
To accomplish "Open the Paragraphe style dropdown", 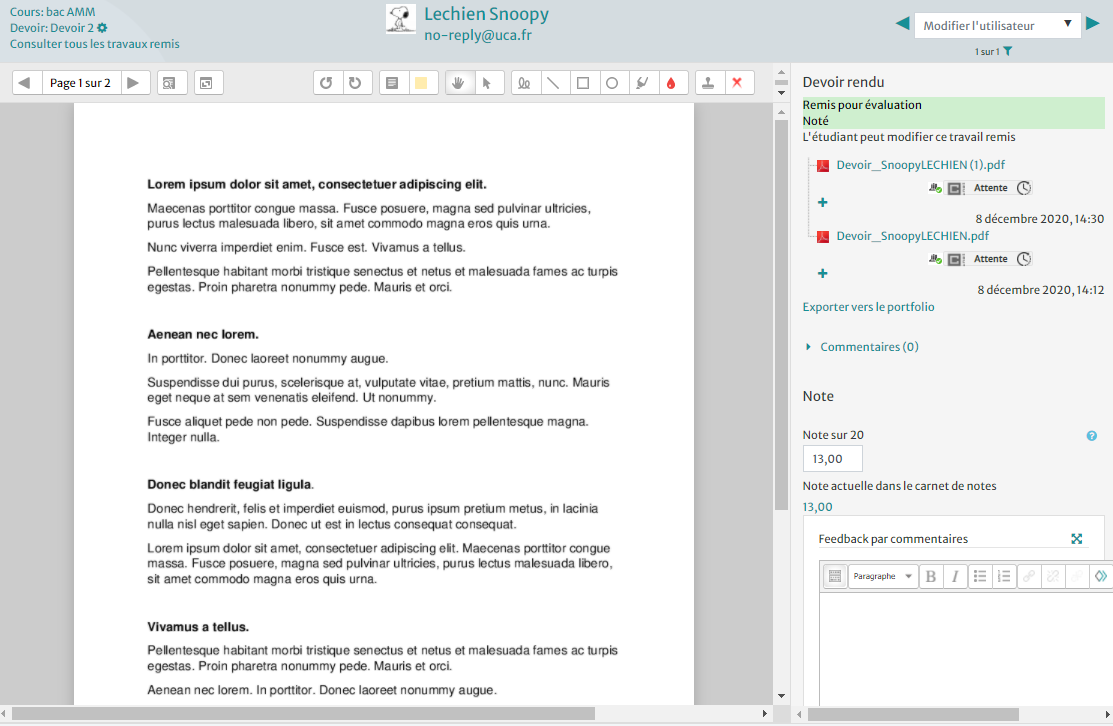I will click(x=882, y=576).
